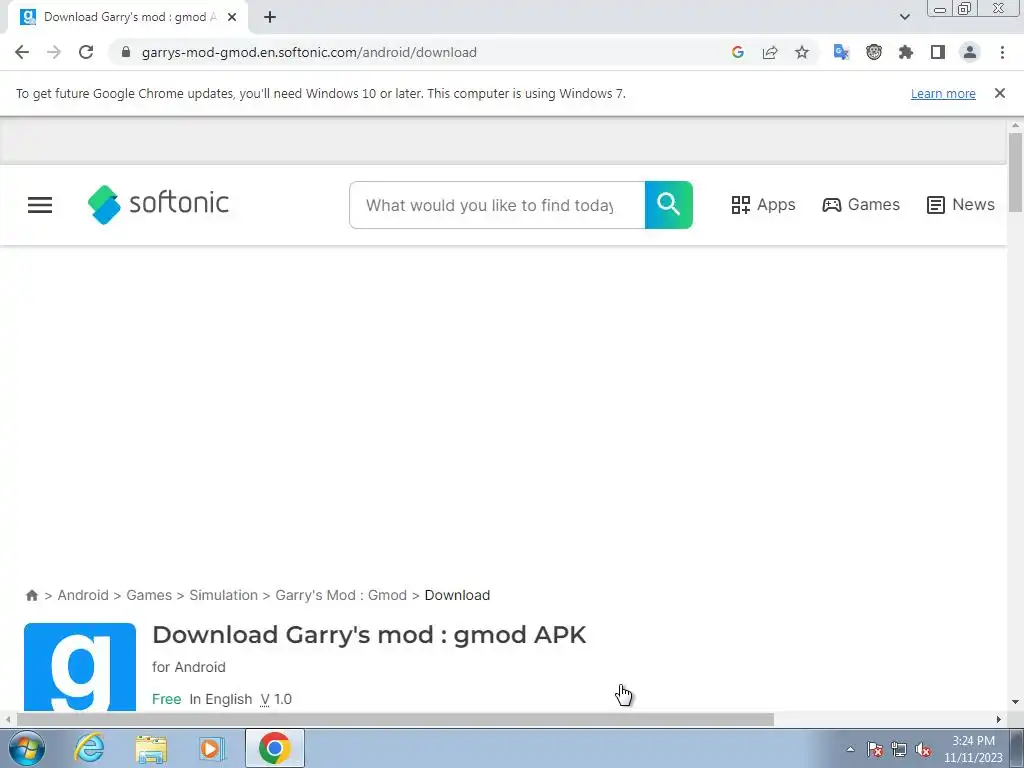Click the Softonic logo
This screenshot has height=768, width=1024.
point(159,204)
